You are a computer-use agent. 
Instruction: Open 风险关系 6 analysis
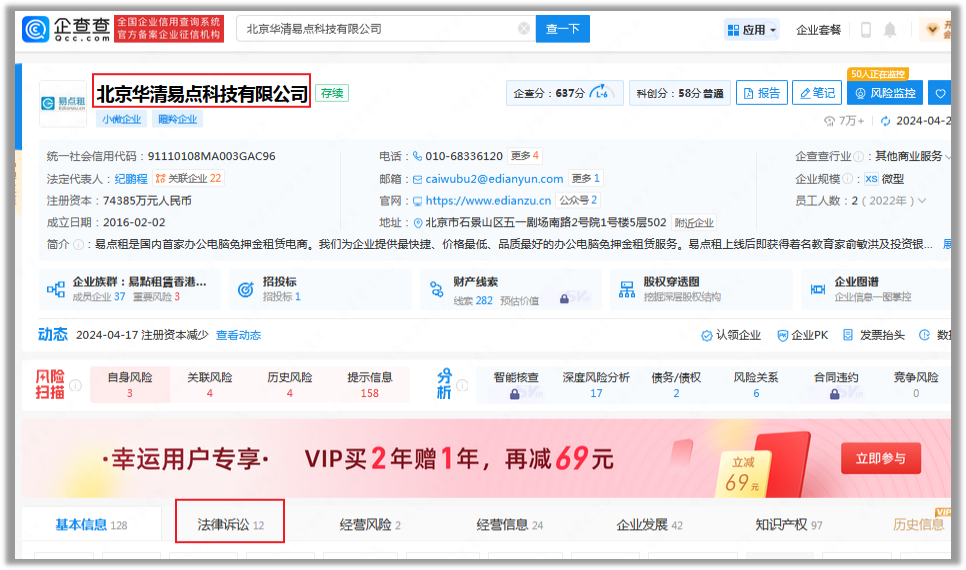click(756, 385)
